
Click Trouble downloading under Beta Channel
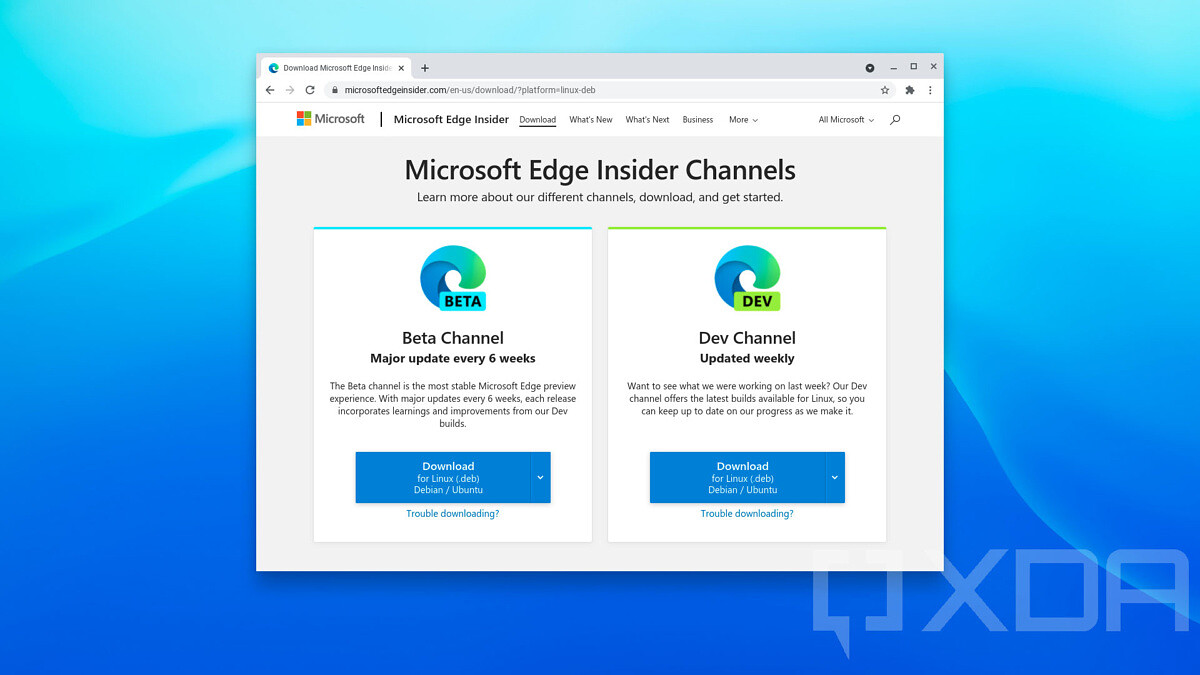pyautogui.click(x=452, y=513)
